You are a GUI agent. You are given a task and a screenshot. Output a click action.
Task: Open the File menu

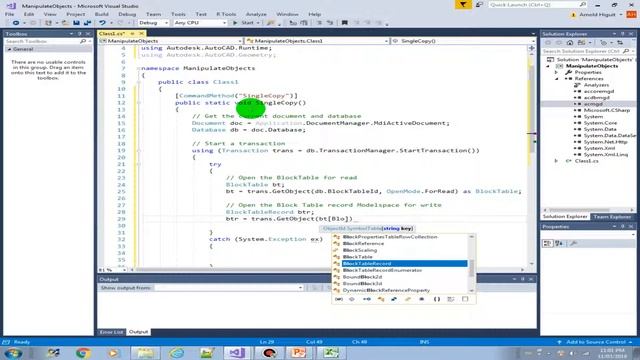tap(9, 14)
